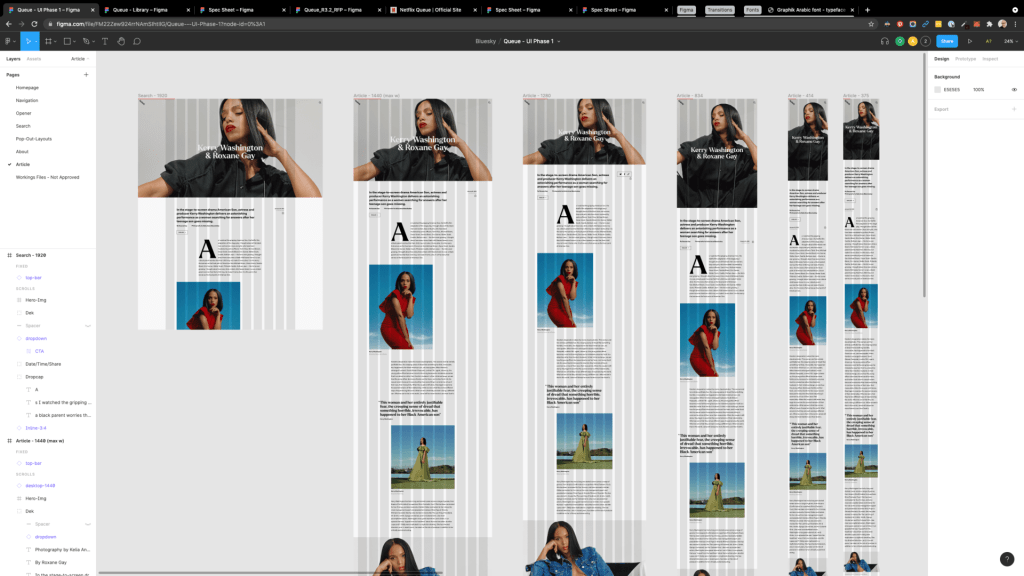The width and height of the screenshot is (1024, 576).
Task: Switch to the Inspect tab
Action: (990, 59)
